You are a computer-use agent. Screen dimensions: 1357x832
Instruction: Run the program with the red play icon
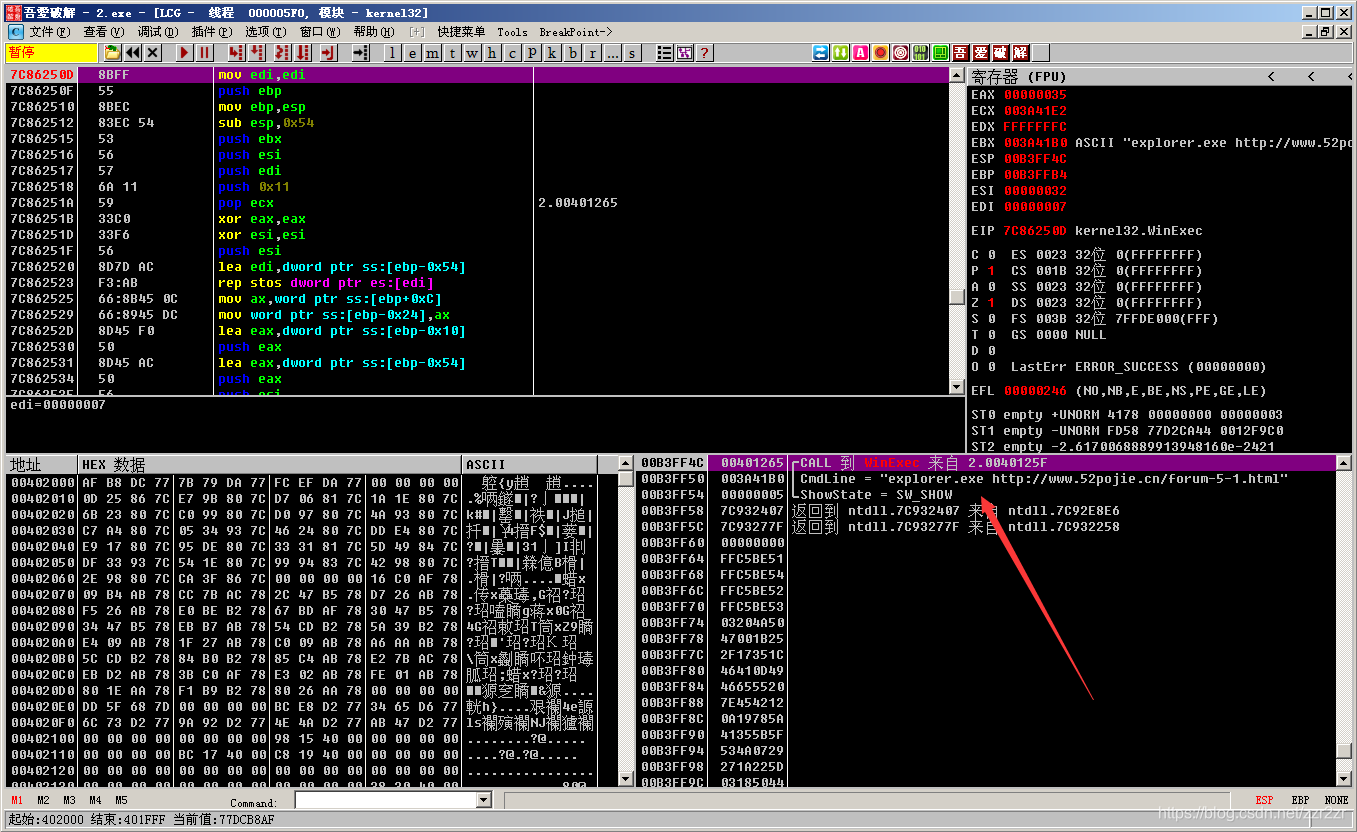point(185,53)
